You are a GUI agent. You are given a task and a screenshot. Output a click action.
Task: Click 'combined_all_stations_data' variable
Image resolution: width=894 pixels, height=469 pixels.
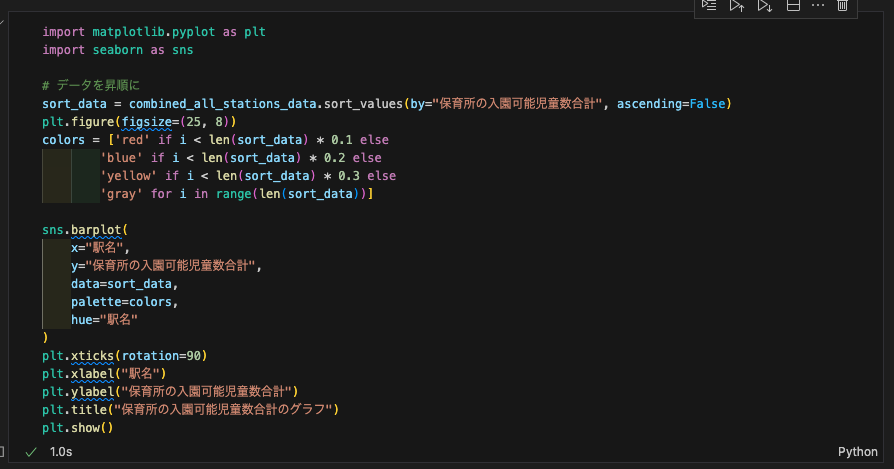coord(222,104)
